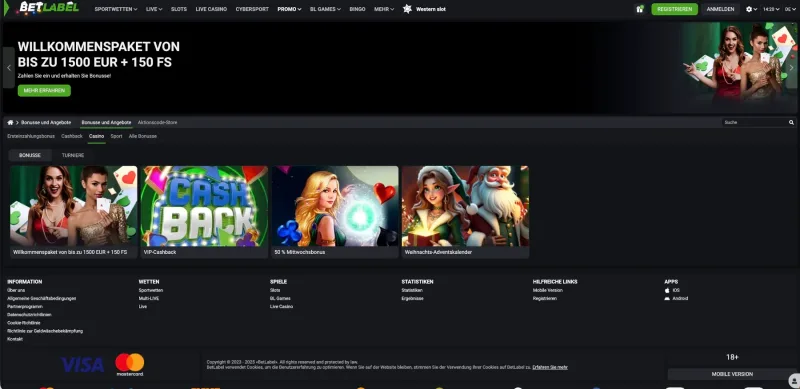This screenshot has height=389, width=800.
Task: Open Richtlinie zur Geldwäschebekämpfung link
Action: click(45, 331)
